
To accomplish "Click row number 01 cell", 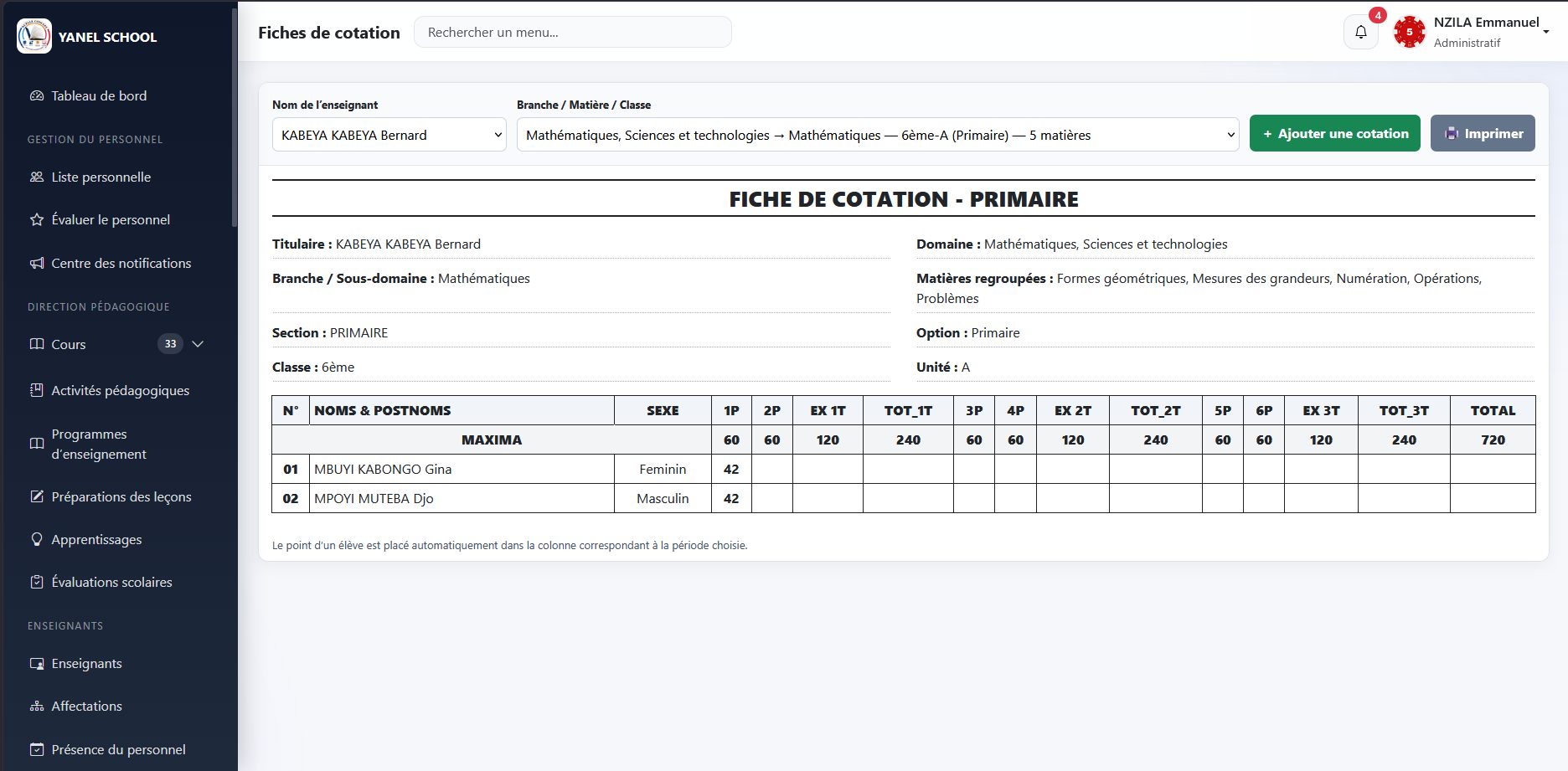I will (291, 469).
